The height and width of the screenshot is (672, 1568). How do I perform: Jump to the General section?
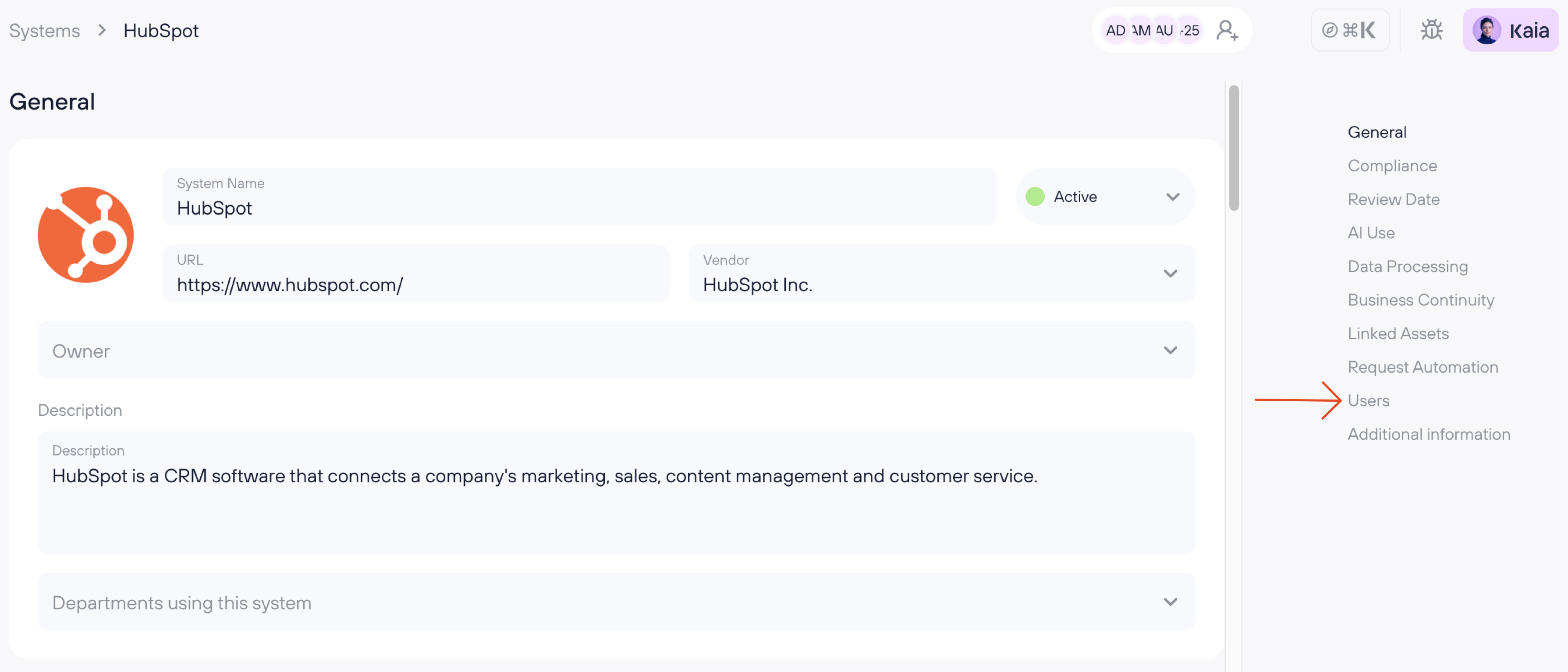1377,132
